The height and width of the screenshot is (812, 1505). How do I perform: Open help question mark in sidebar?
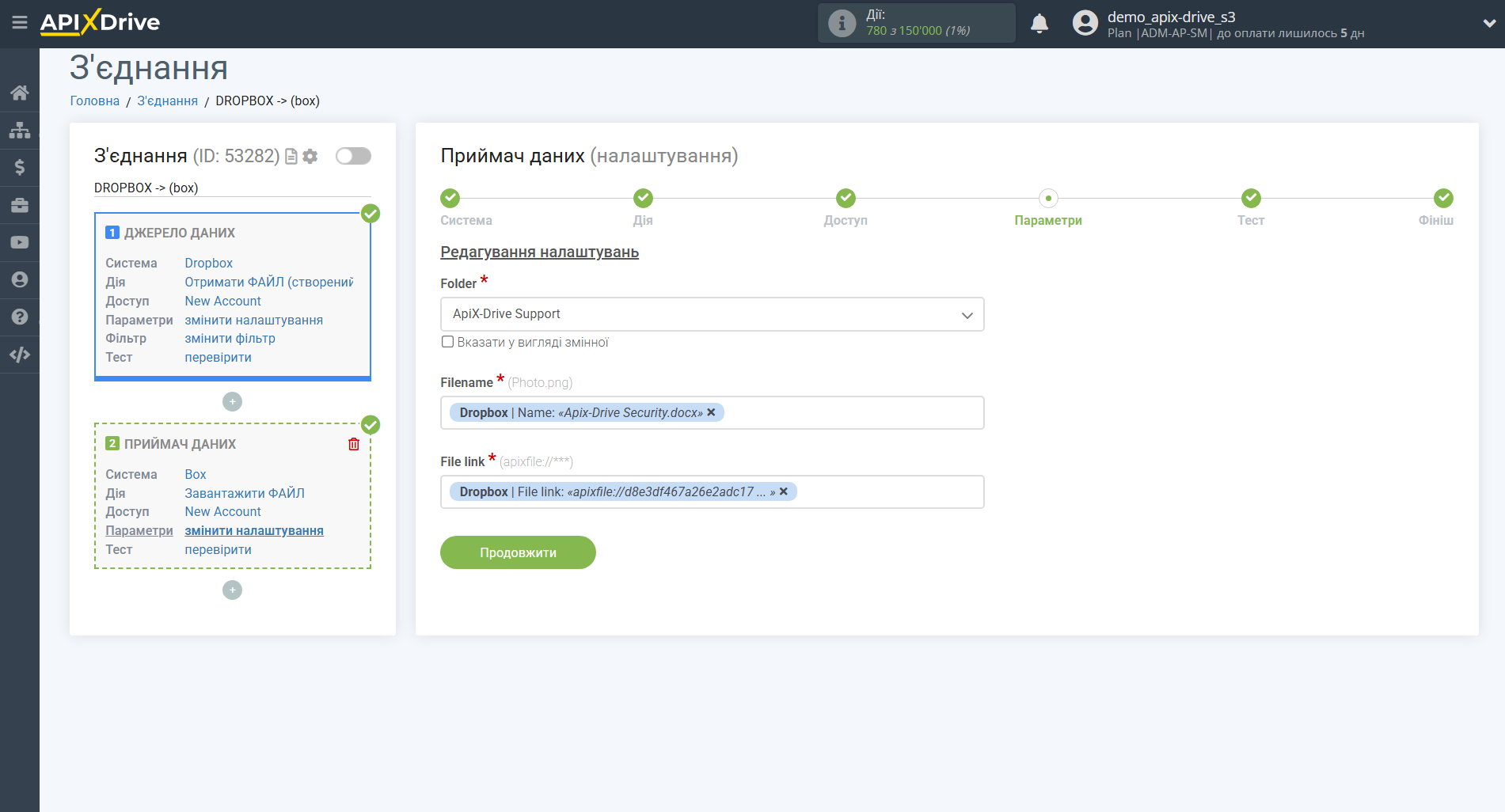(x=20, y=317)
